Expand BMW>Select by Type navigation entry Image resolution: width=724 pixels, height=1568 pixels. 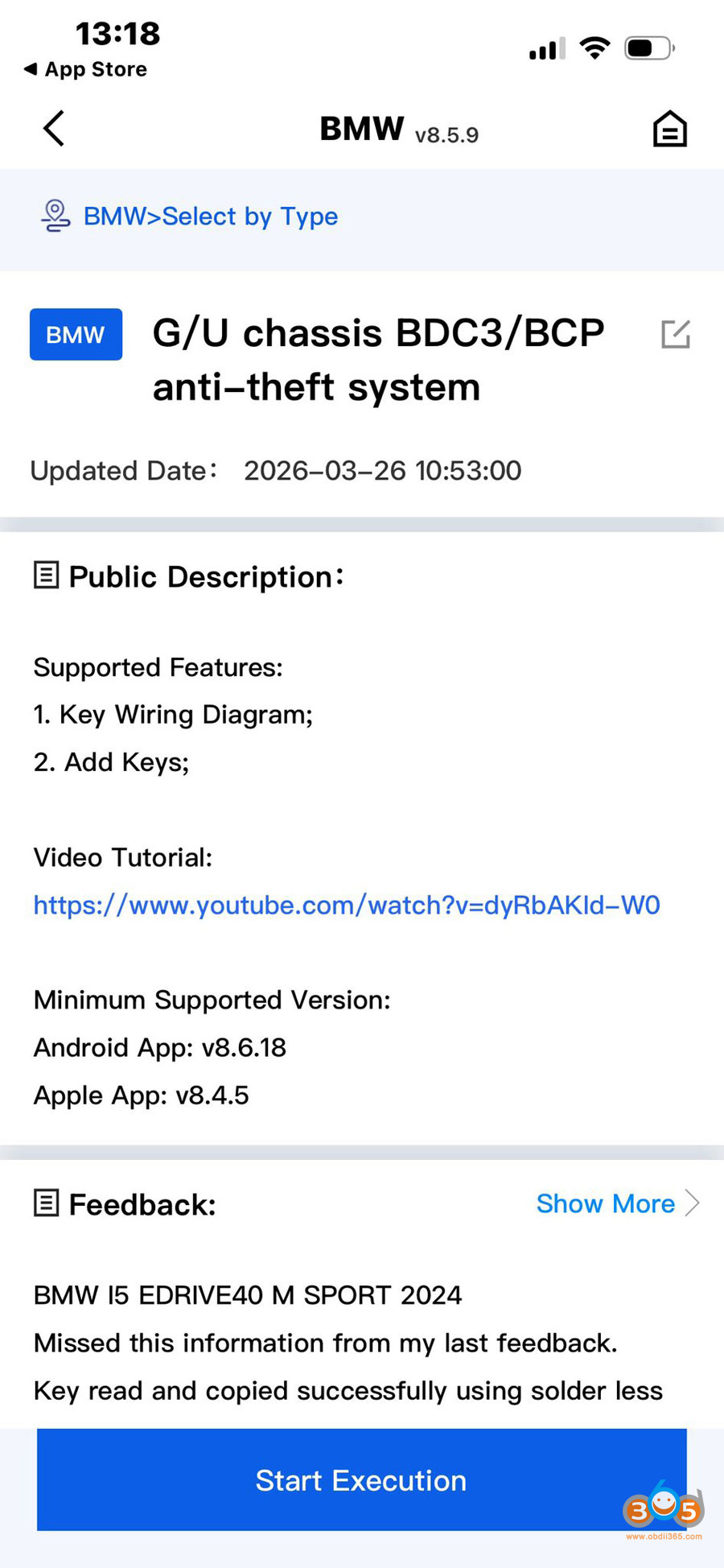[x=210, y=216]
